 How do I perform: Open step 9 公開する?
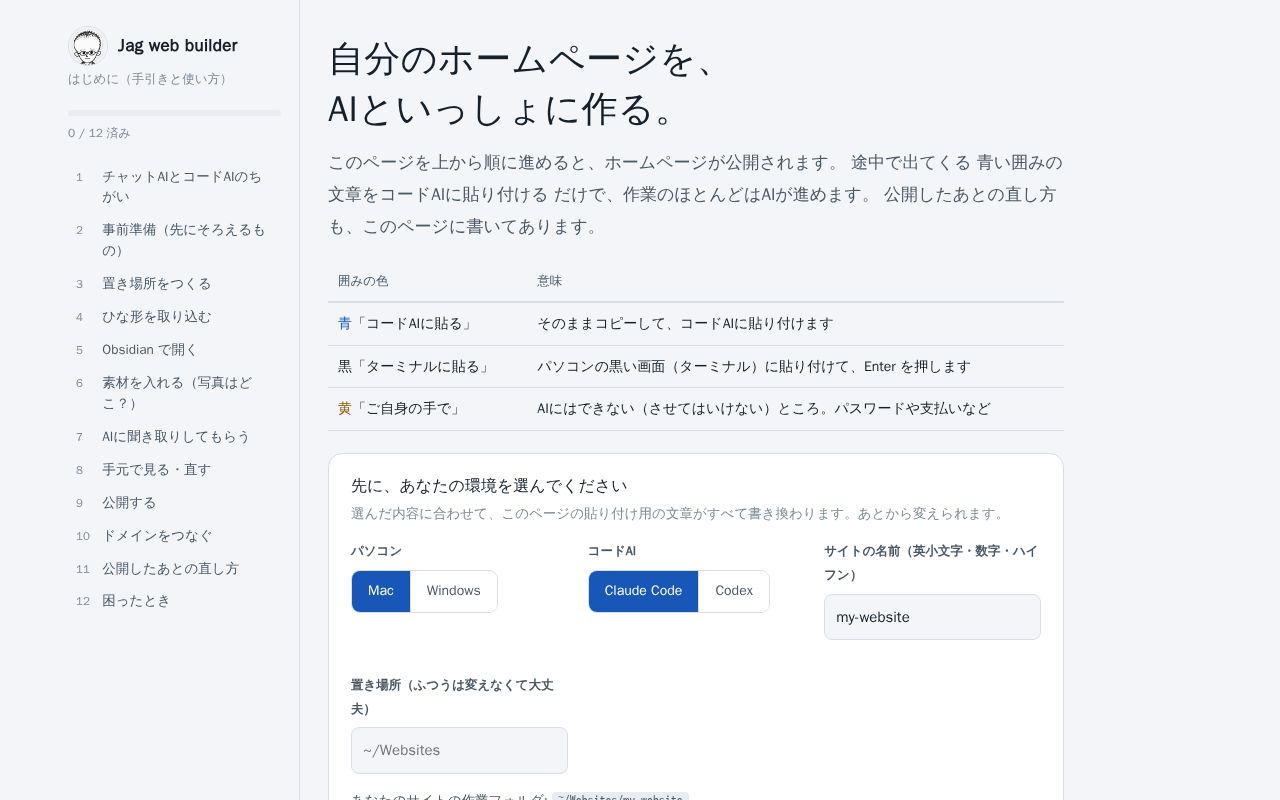(174, 503)
